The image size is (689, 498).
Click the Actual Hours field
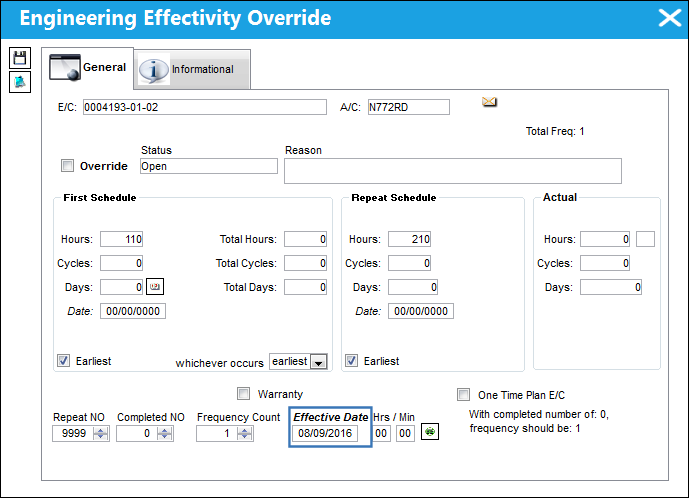point(605,239)
